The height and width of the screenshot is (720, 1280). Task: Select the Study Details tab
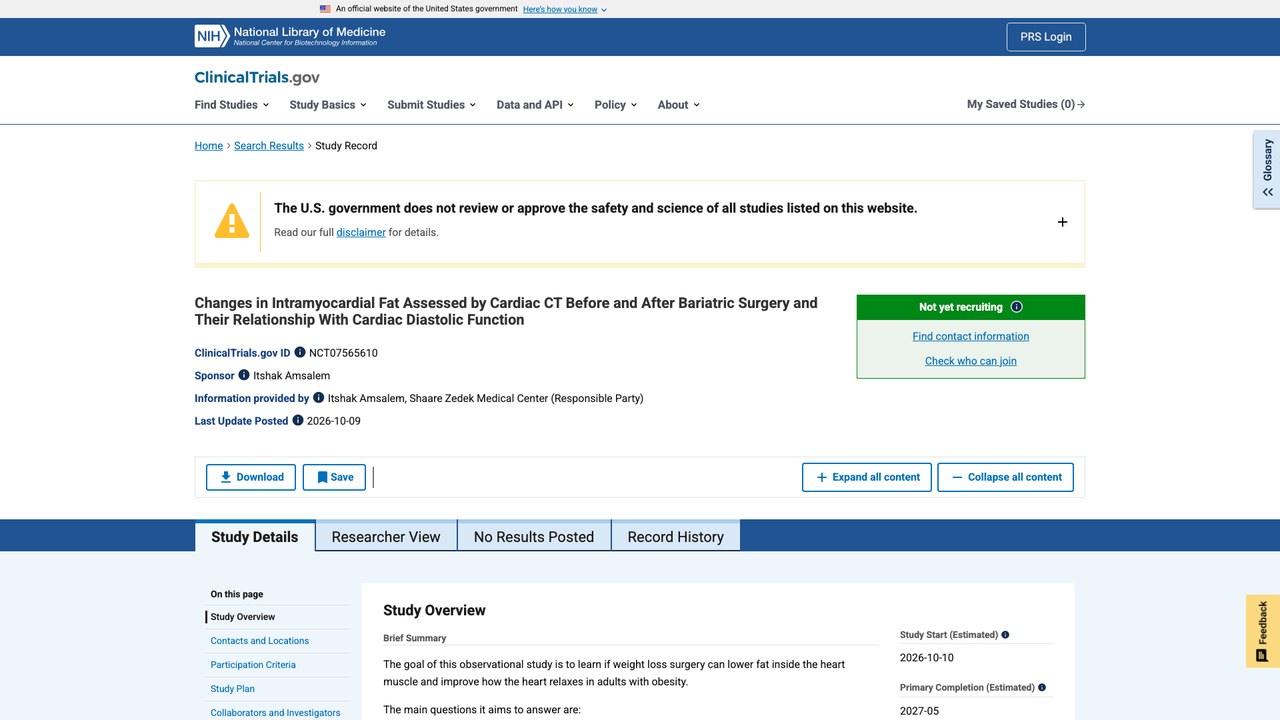(255, 536)
